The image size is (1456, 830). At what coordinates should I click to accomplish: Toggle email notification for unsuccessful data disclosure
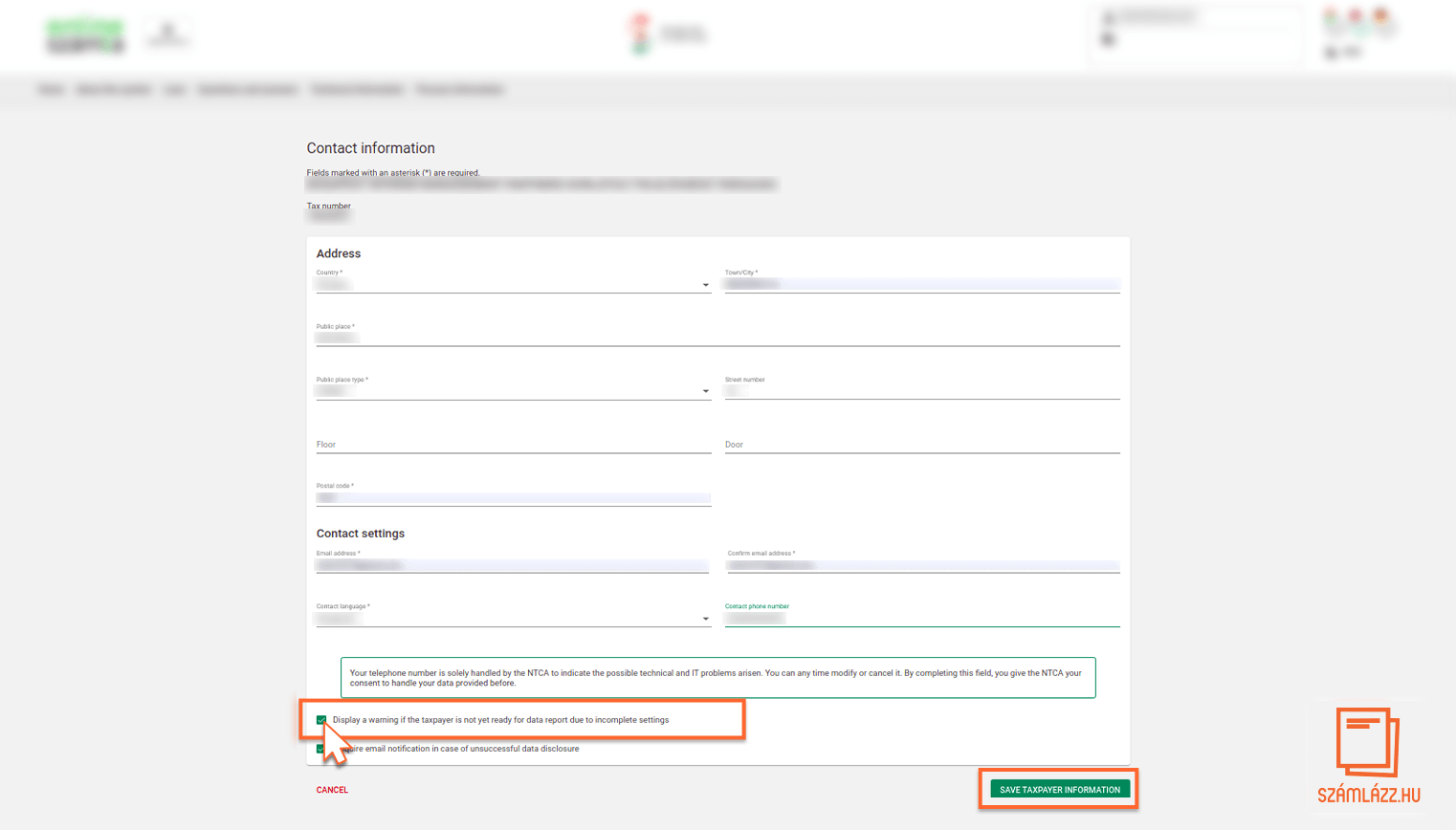320,749
